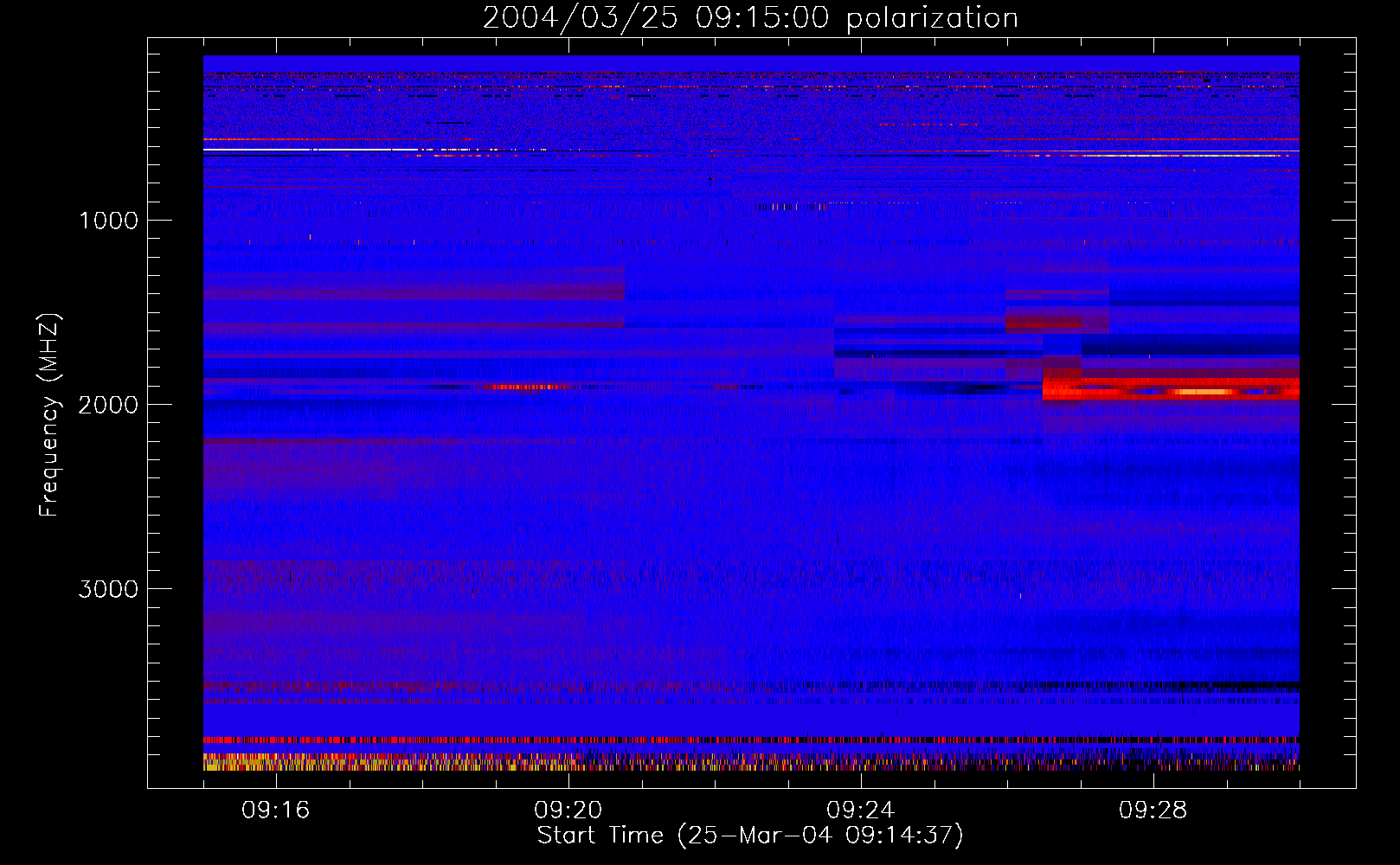Click the "2000" frequency tick label
The image size is (1400, 865).
(x=108, y=405)
